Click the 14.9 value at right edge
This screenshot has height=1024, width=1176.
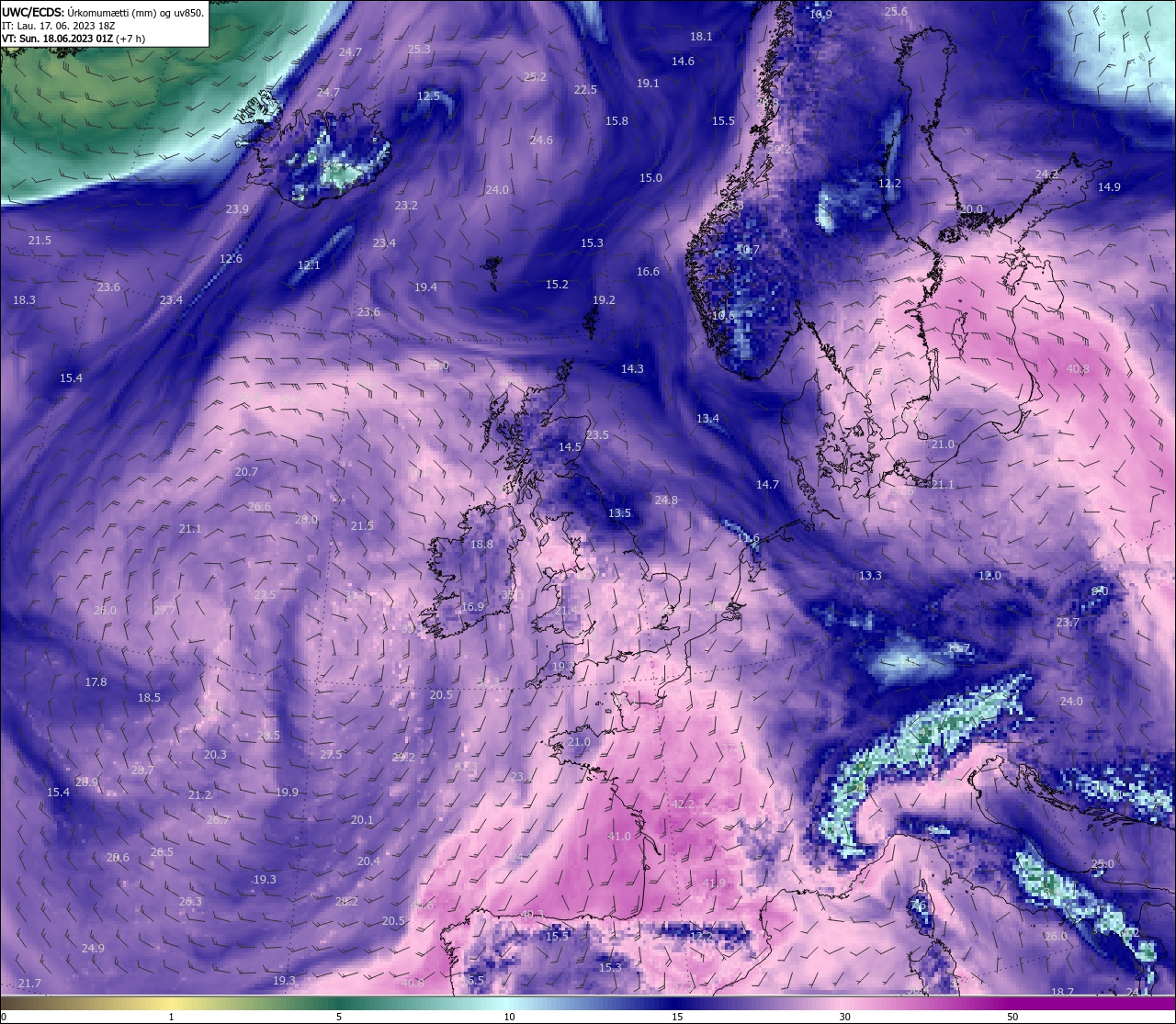click(x=1109, y=187)
